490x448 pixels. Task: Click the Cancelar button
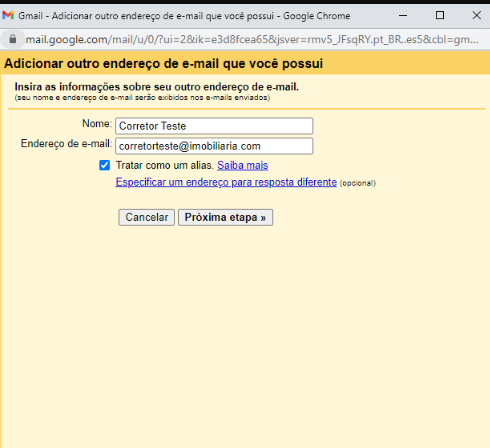click(x=147, y=217)
